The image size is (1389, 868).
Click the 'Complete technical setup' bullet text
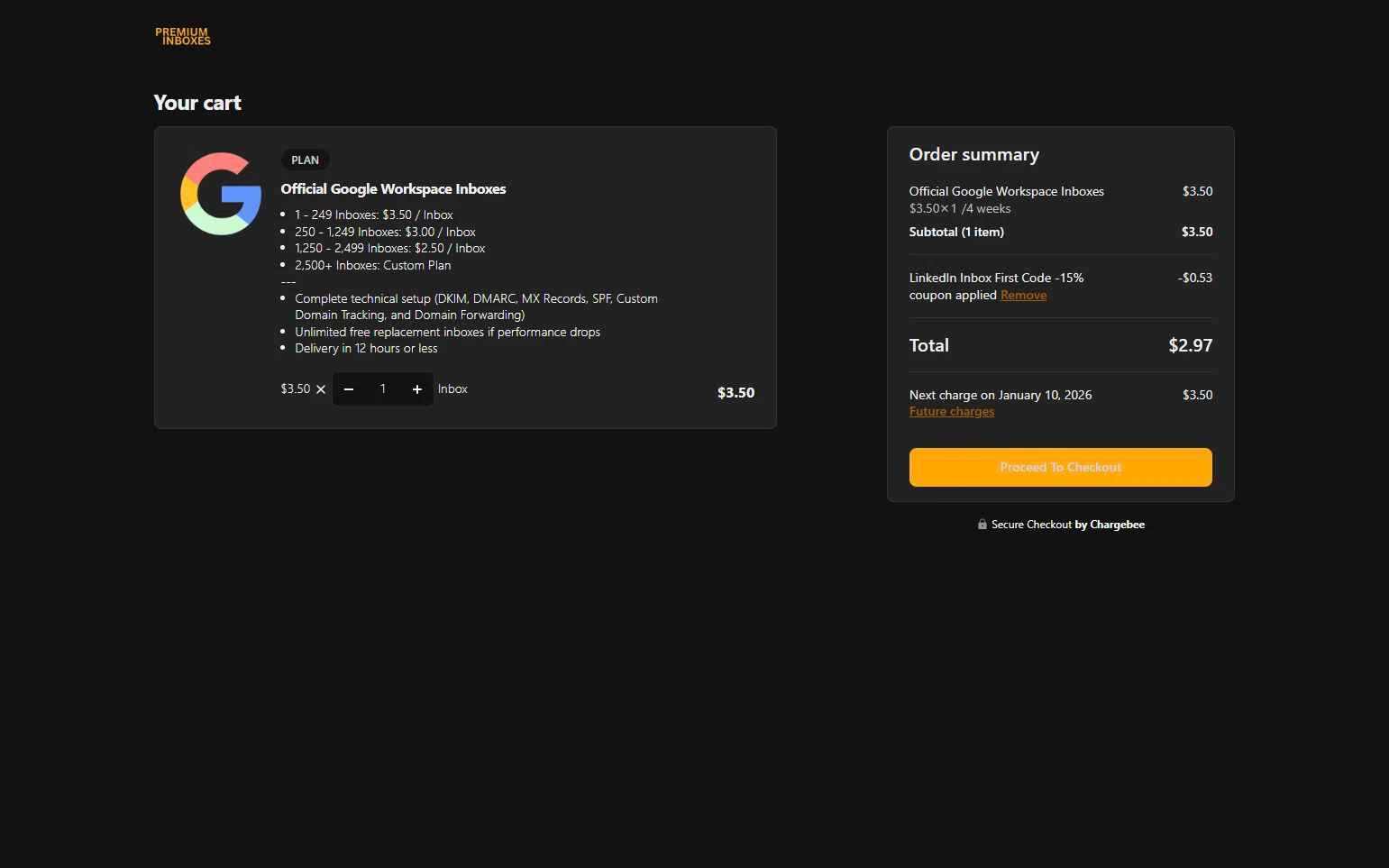click(x=476, y=306)
